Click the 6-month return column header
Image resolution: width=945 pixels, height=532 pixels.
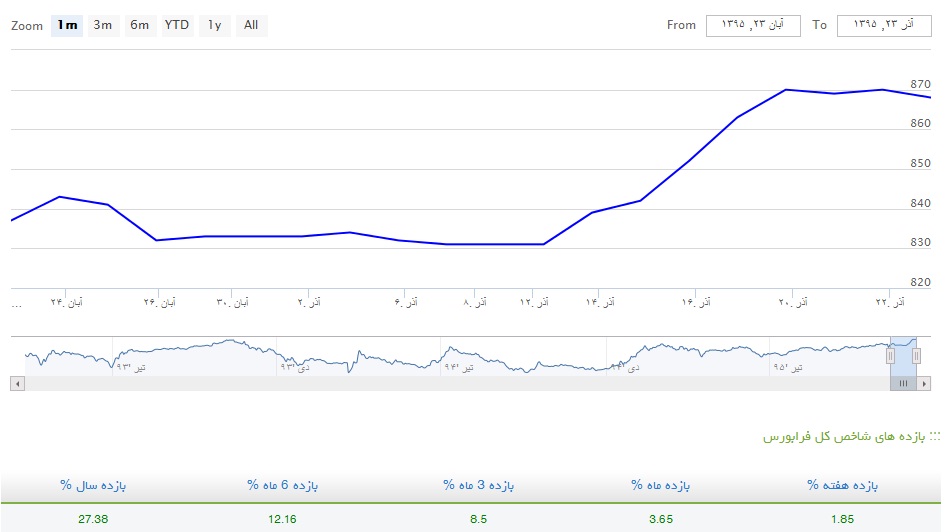[x=283, y=485]
